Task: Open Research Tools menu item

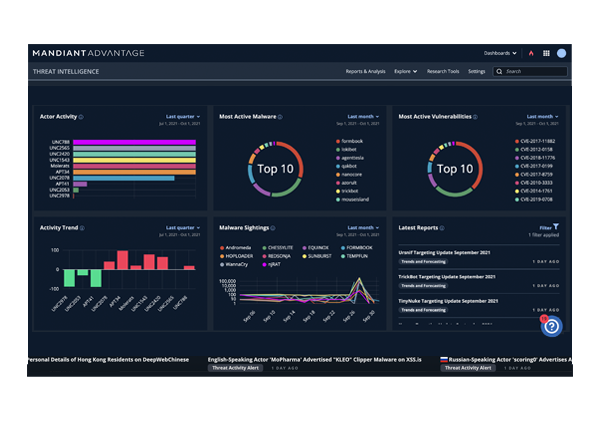Action: (443, 72)
